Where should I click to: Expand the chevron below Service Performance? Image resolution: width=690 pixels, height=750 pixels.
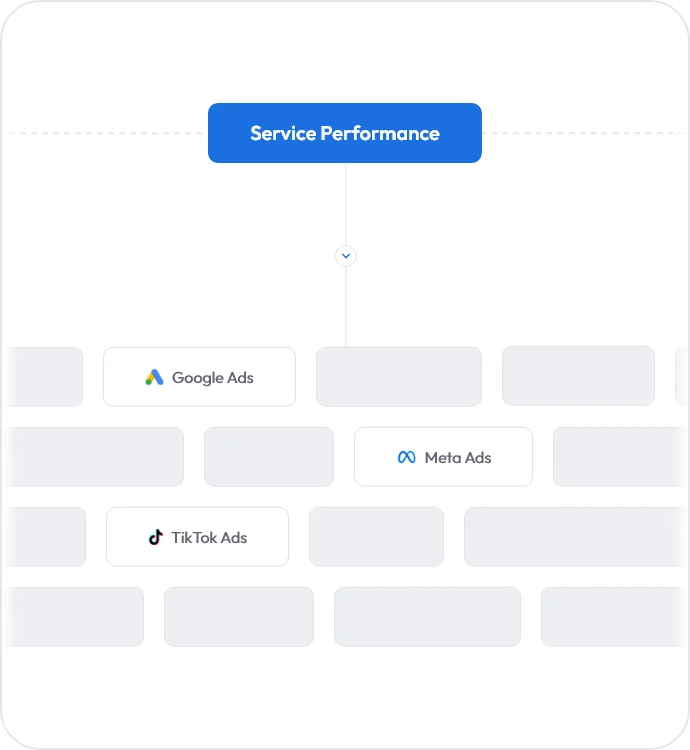[346, 256]
